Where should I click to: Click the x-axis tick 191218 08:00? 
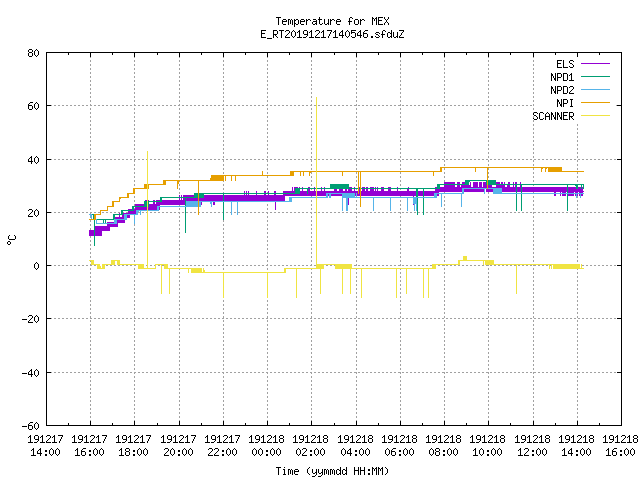443,446
